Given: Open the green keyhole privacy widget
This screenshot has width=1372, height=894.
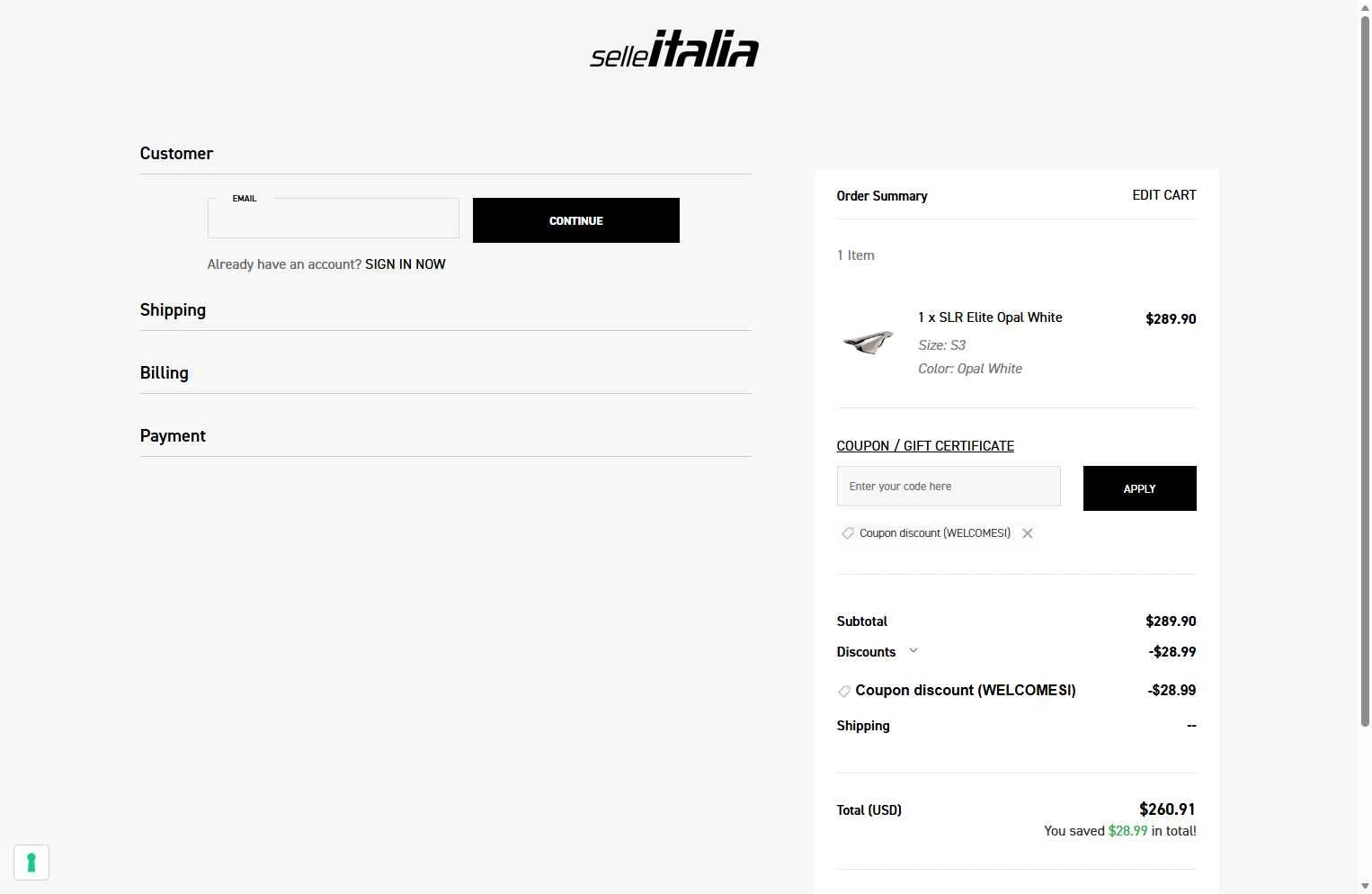Looking at the screenshot, I should [31, 863].
